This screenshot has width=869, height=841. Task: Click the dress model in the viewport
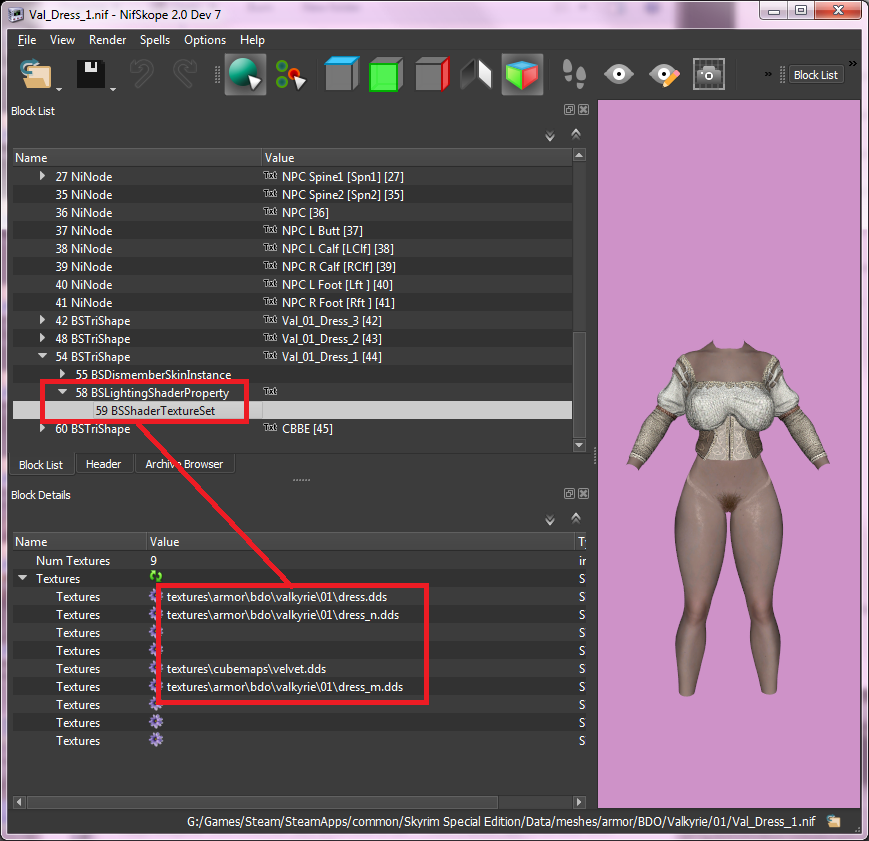[727, 516]
